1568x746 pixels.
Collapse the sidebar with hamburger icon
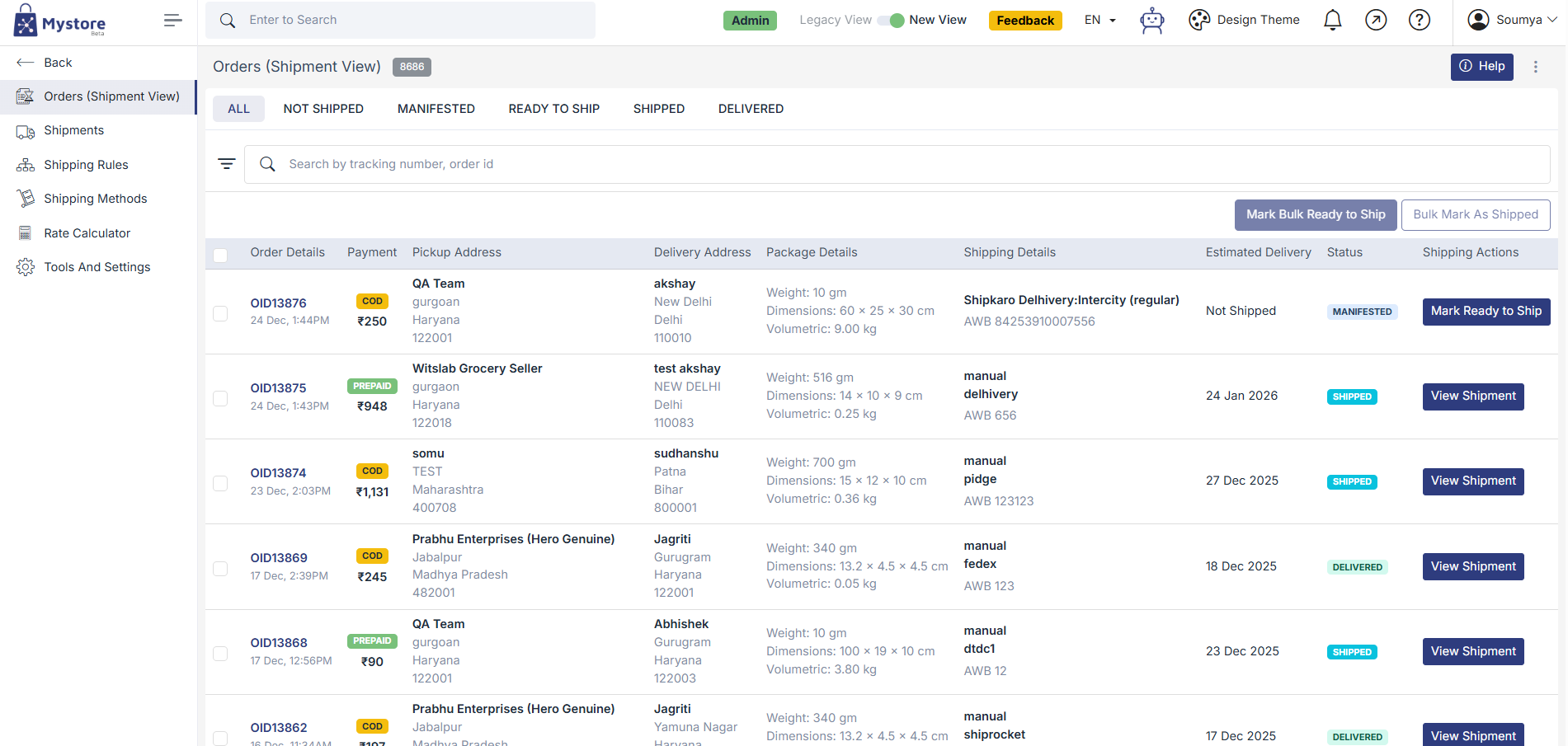pyautogui.click(x=172, y=21)
